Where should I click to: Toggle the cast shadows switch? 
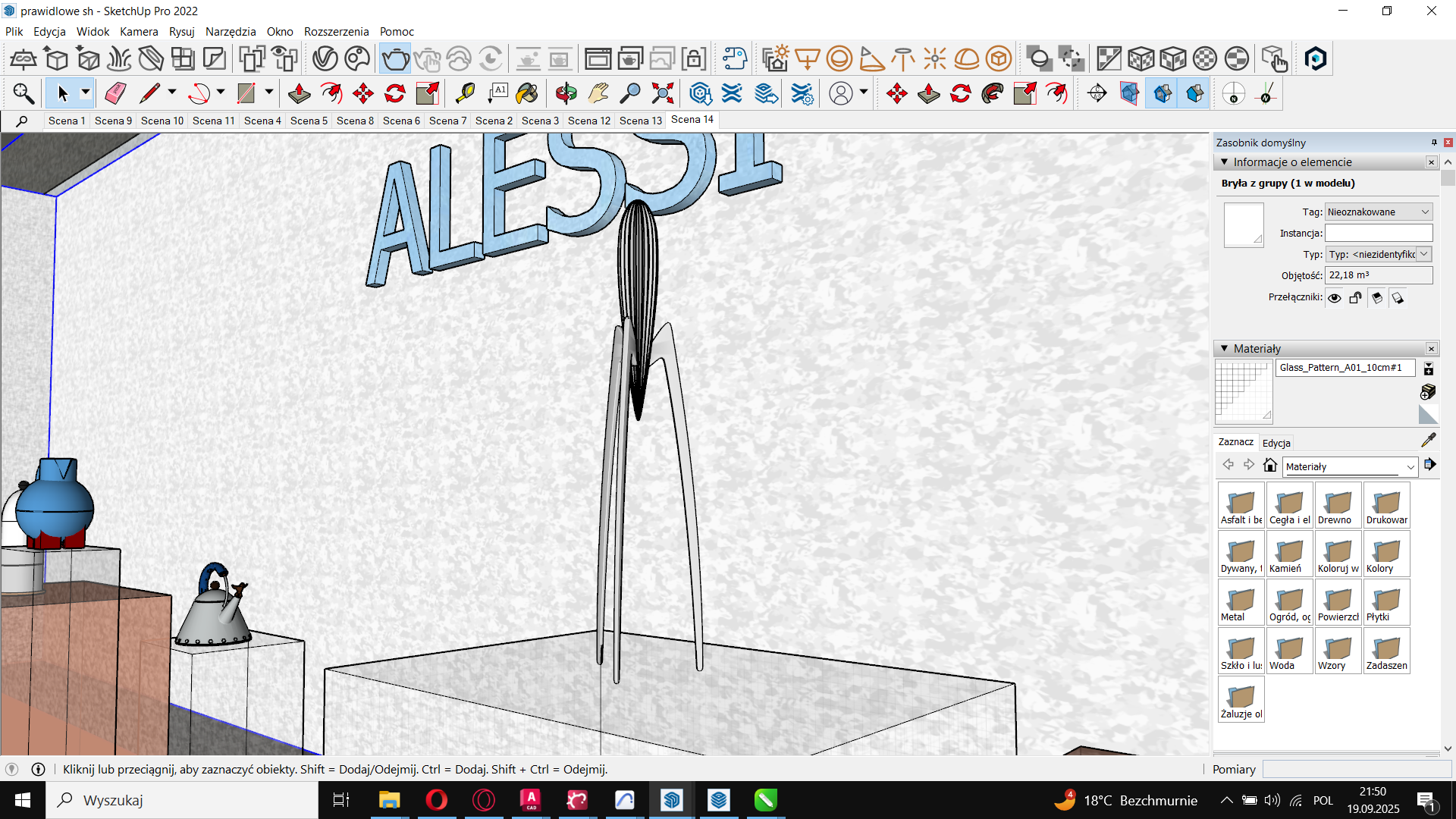click(1398, 298)
